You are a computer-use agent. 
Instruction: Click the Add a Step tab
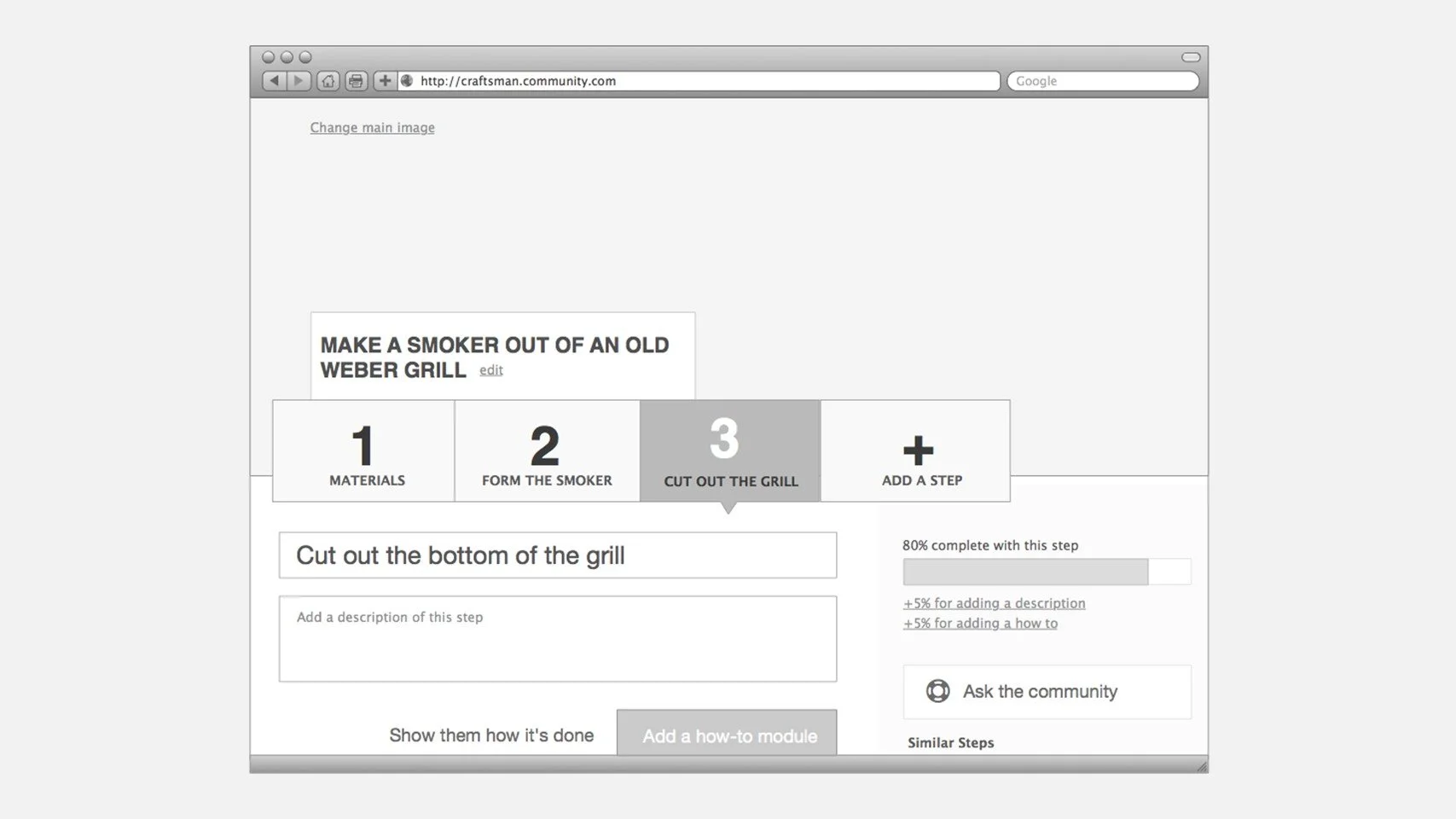pos(916,451)
